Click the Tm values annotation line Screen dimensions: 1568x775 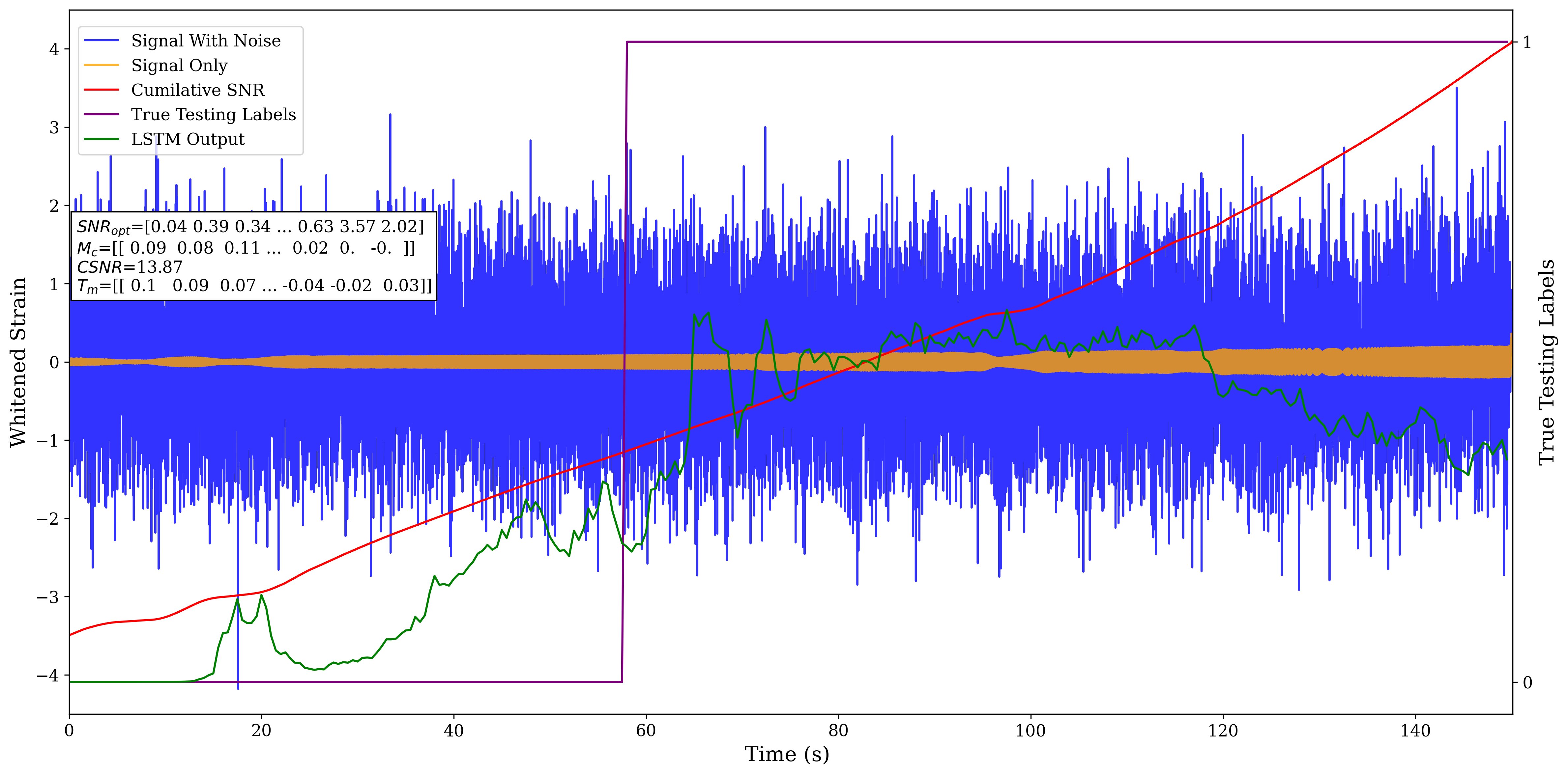click(254, 286)
